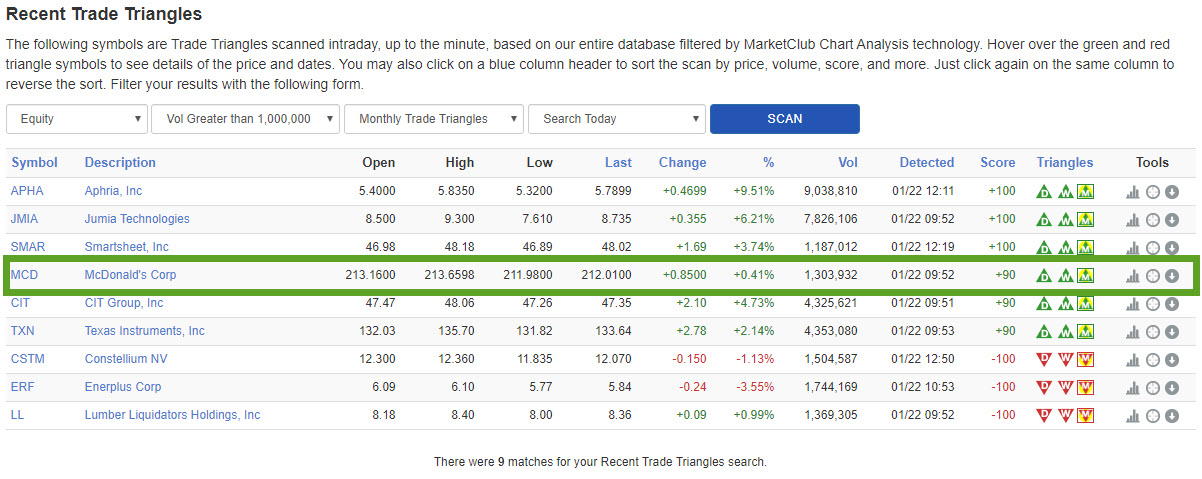Screen dimensions: 1202x479
Task: Sort by Change column header
Action: click(x=682, y=163)
